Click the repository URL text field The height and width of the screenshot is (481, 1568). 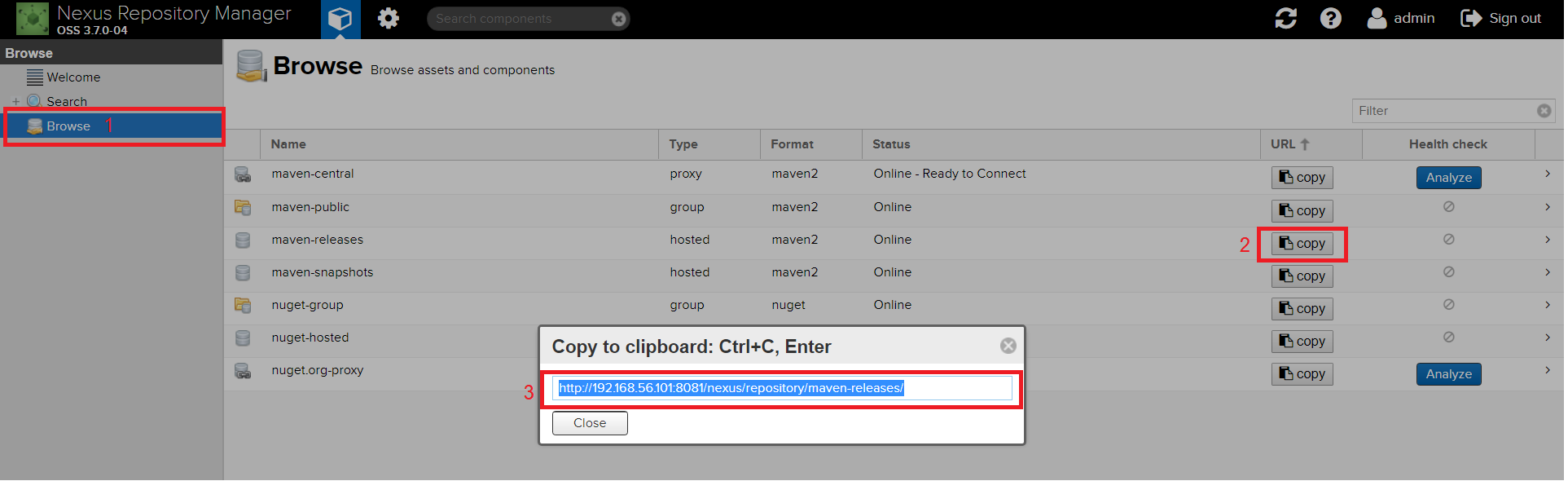[782, 388]
